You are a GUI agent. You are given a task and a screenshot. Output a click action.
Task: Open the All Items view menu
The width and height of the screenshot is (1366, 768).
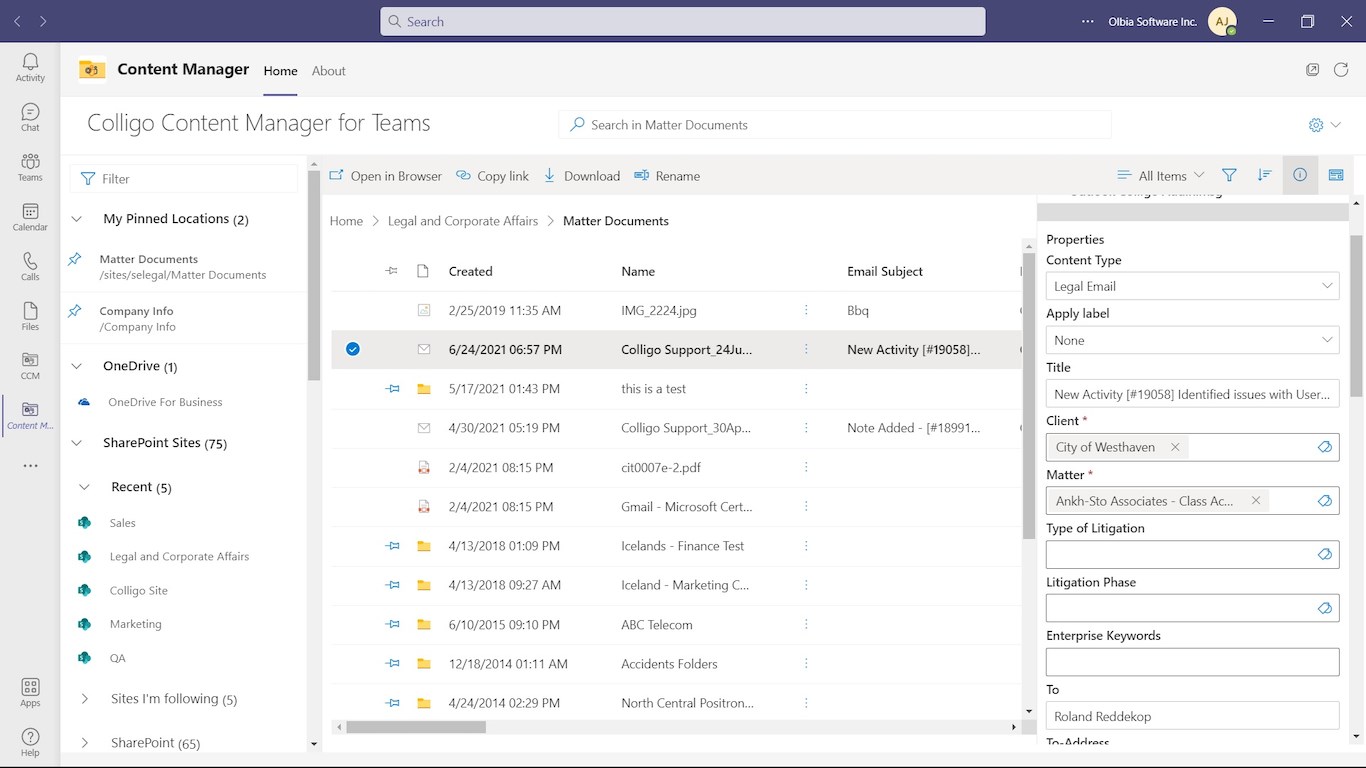(x=1160, y=176)
